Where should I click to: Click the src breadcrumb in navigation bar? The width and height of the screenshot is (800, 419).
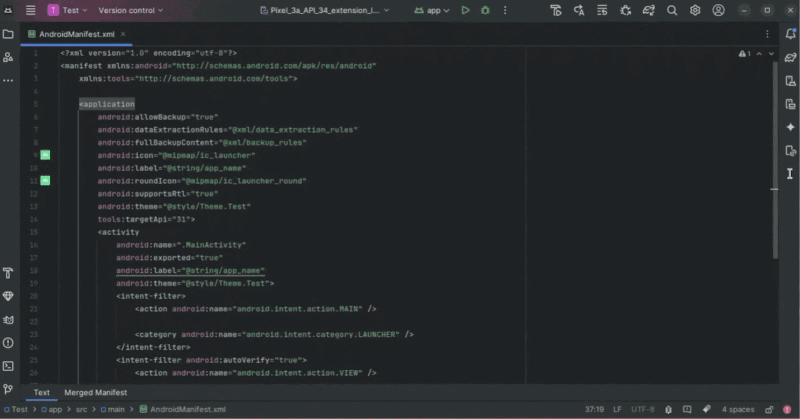click(84, 409)
